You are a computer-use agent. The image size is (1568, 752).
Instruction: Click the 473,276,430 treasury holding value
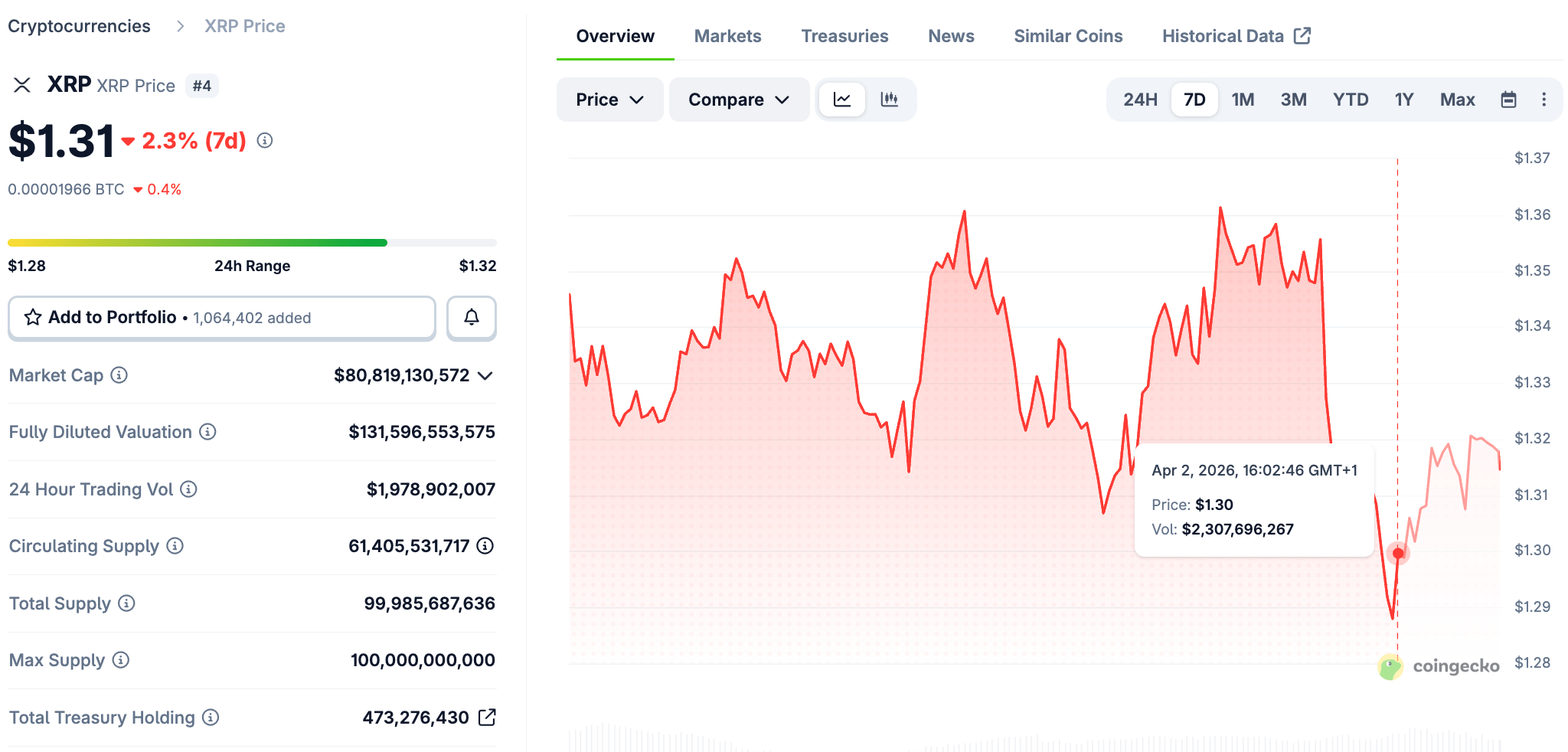coord(416,718)
